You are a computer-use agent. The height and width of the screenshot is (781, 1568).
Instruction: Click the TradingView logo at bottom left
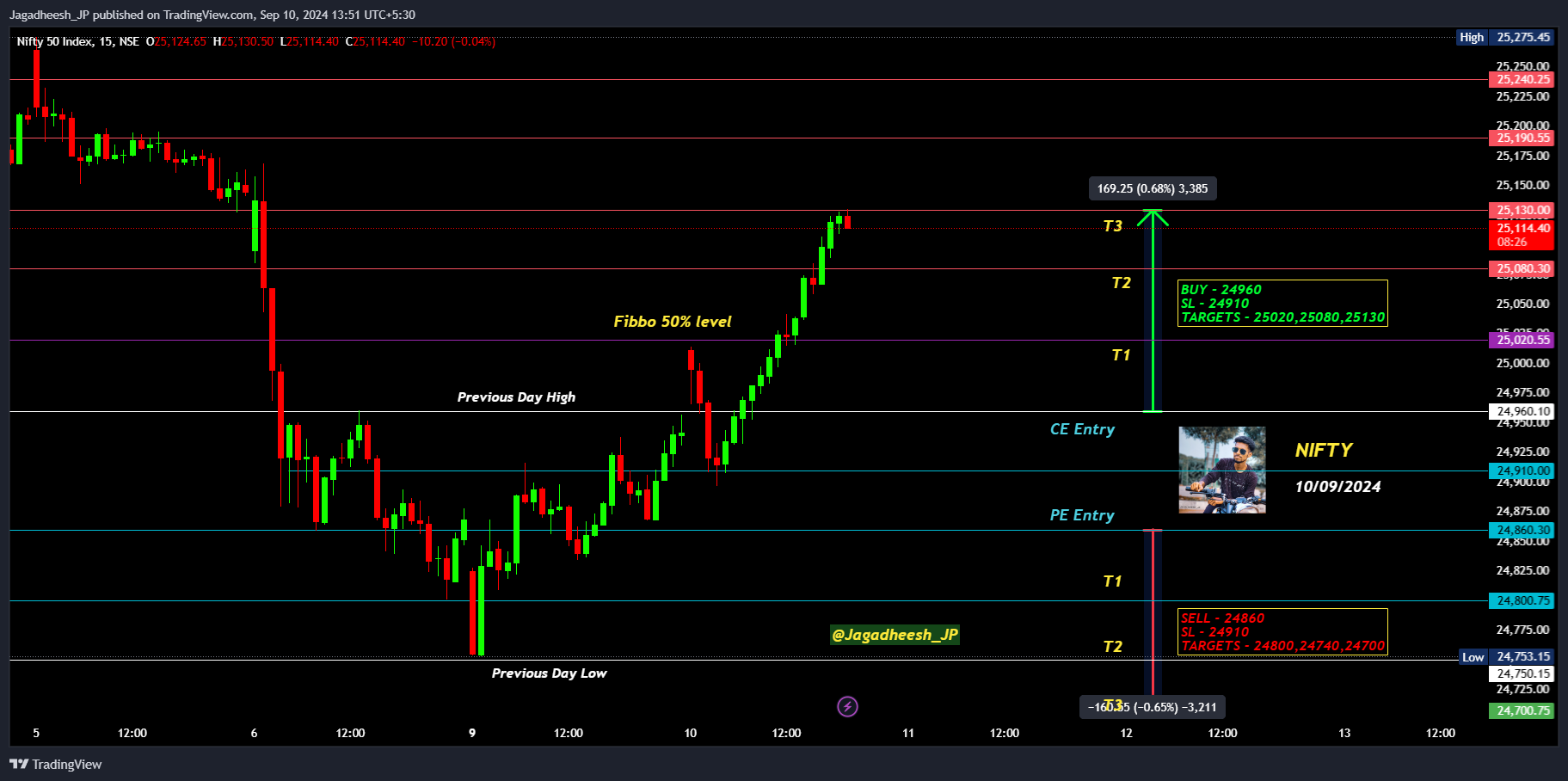coord(56,764)
